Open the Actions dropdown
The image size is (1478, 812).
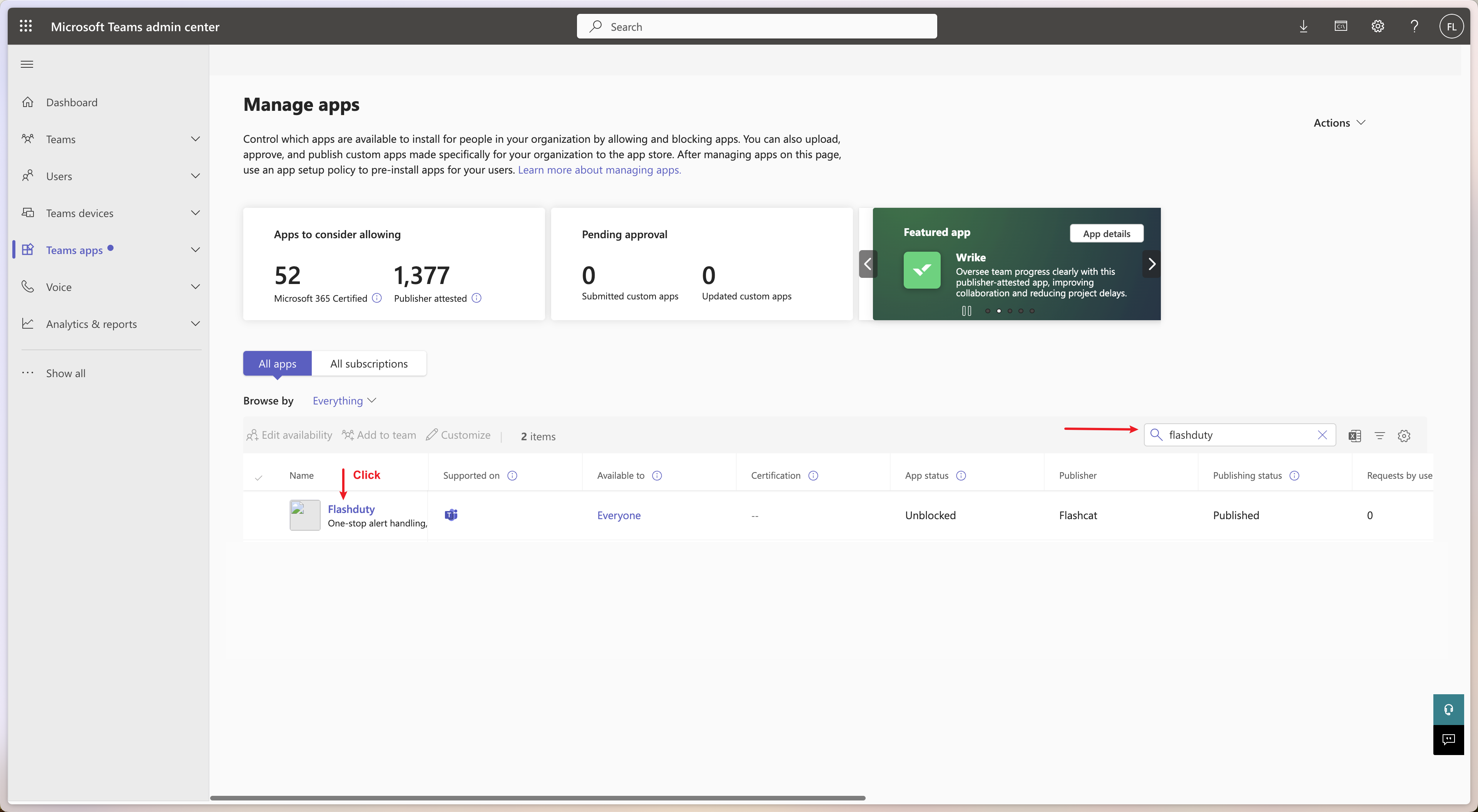point(1339,123)
